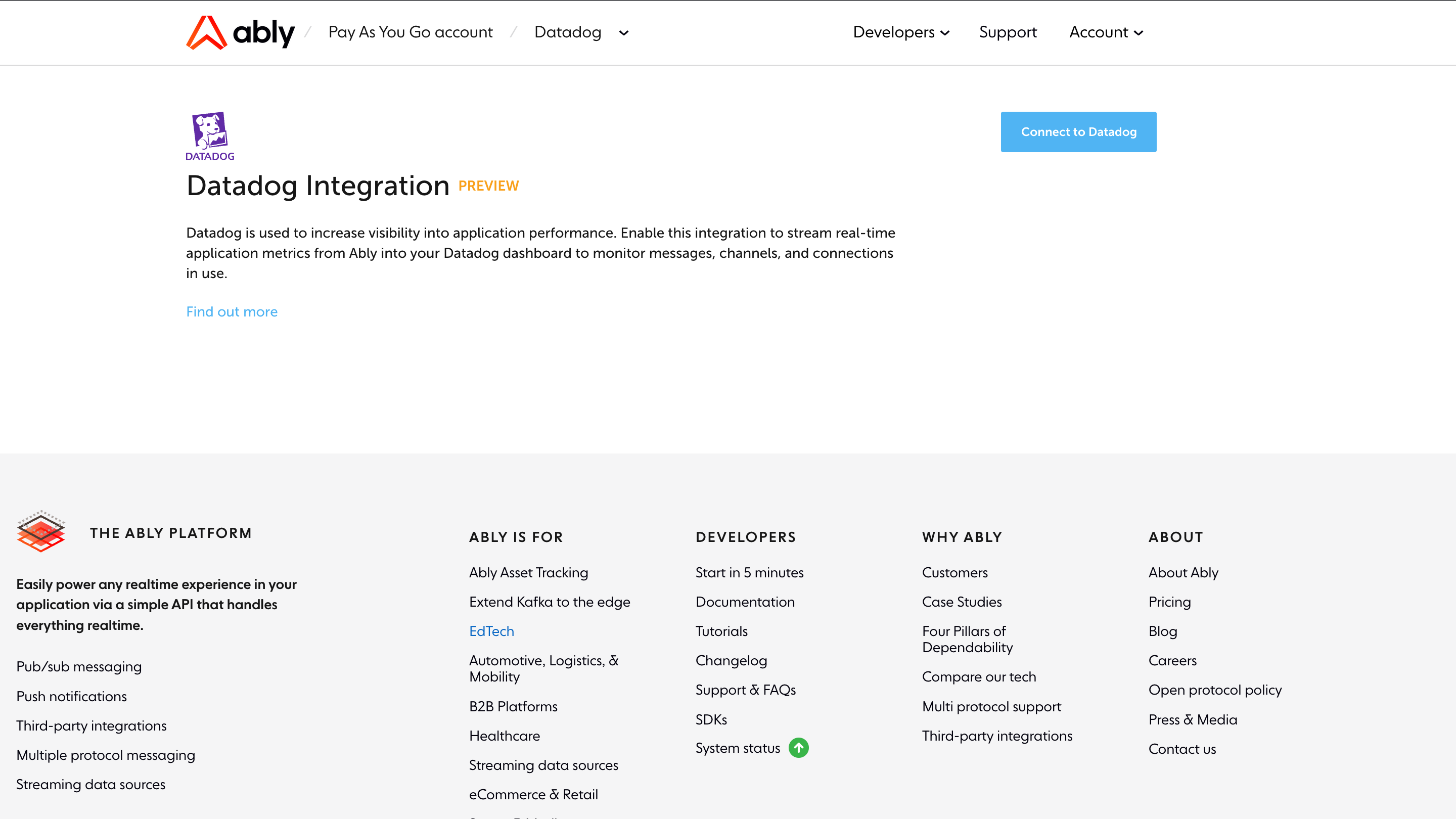
Task: Click the Ably Platform layered logo
Action: (x=40, y=531)
